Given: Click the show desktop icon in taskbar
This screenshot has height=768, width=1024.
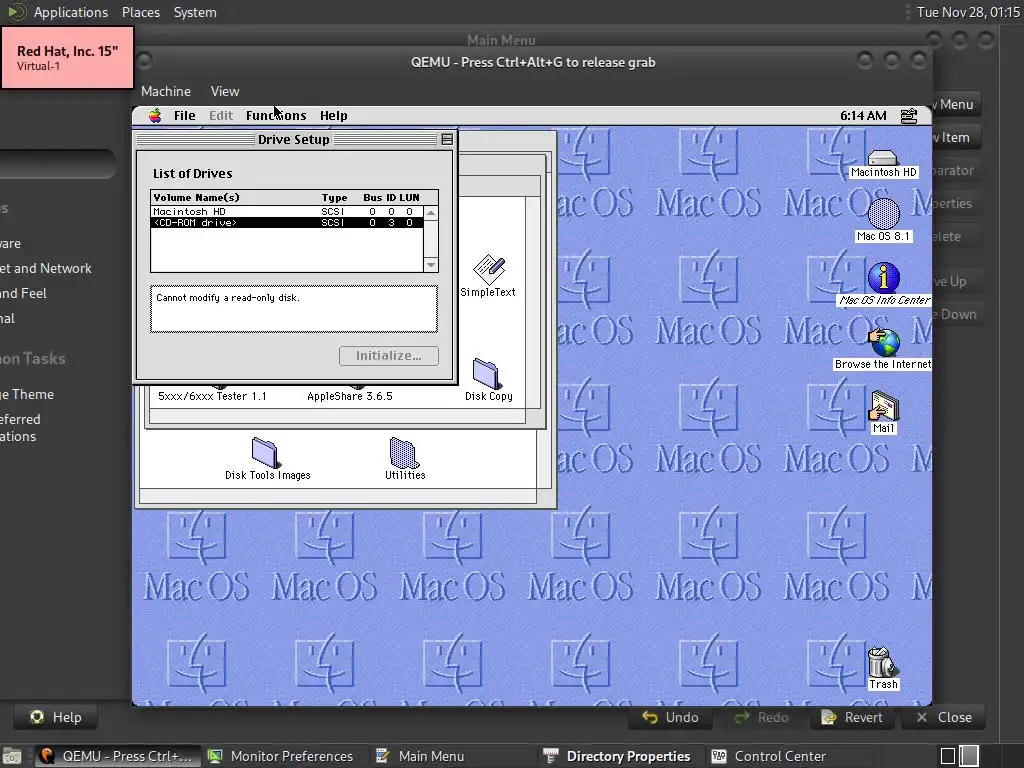Looking at the screenshot, I should tap(12, 756).
